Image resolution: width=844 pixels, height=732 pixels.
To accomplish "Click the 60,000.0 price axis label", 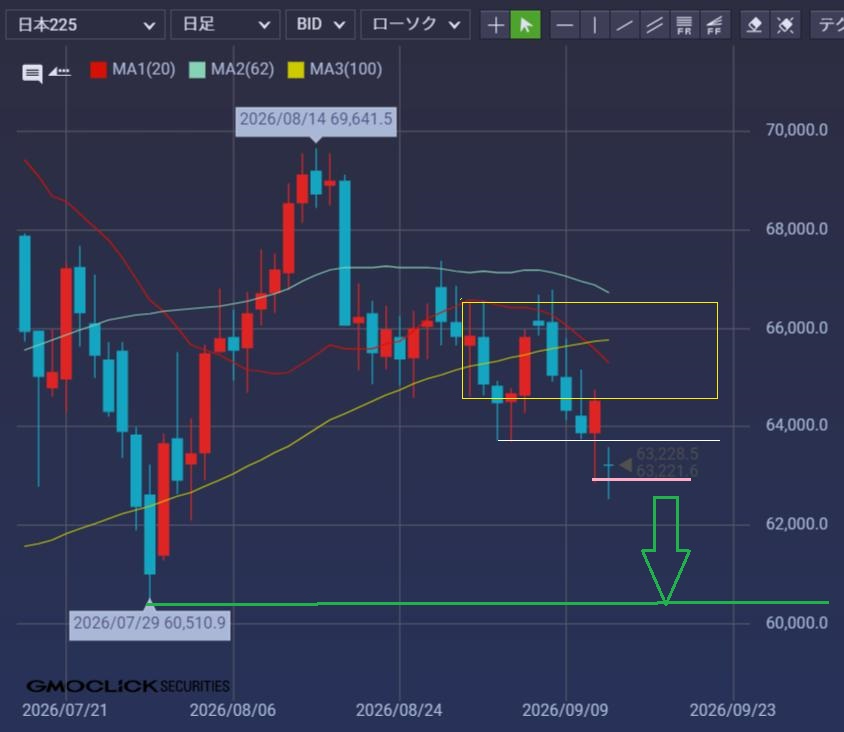I will point(797,623).
